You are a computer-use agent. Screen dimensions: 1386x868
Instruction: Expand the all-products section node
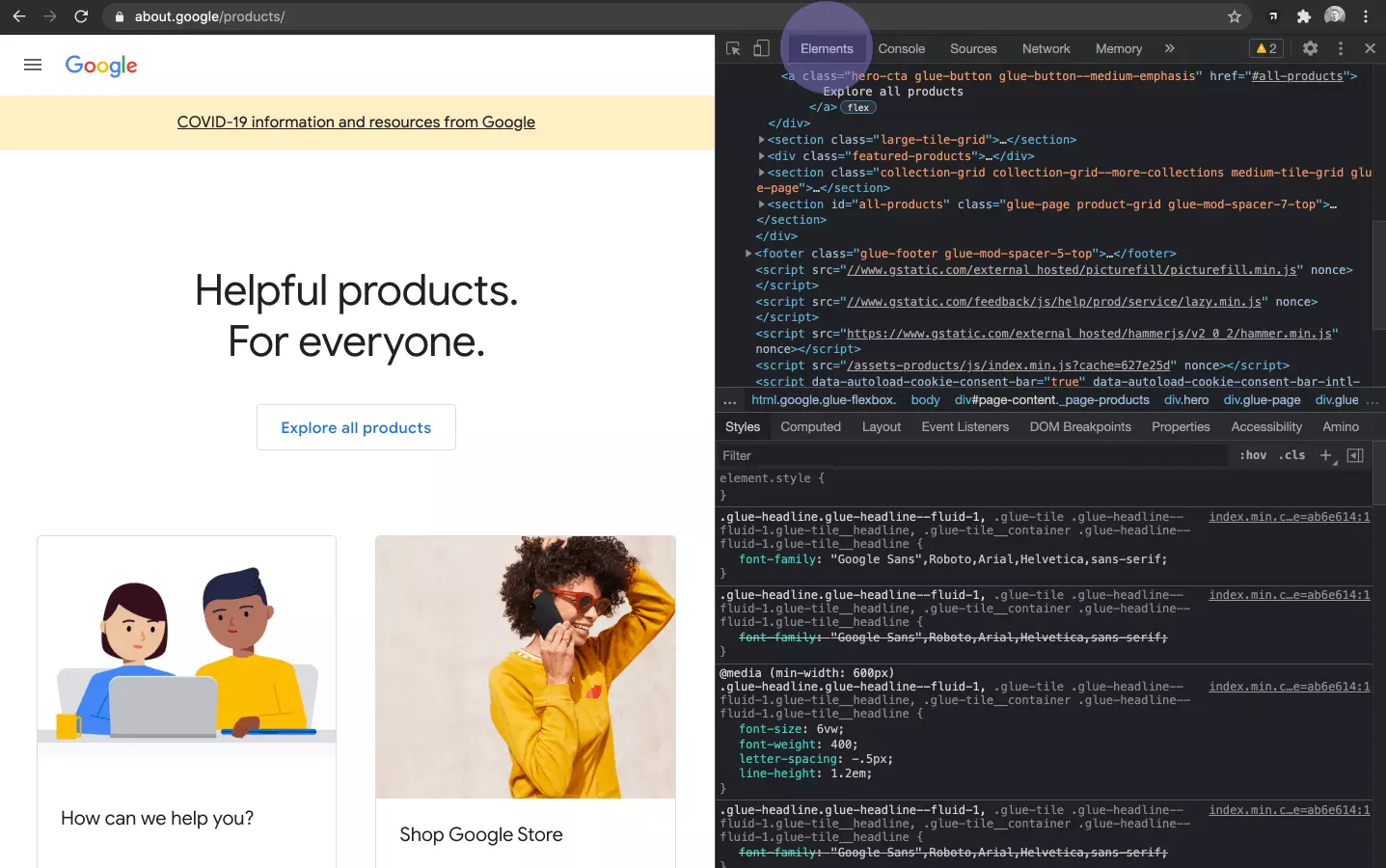click(762, 203)
